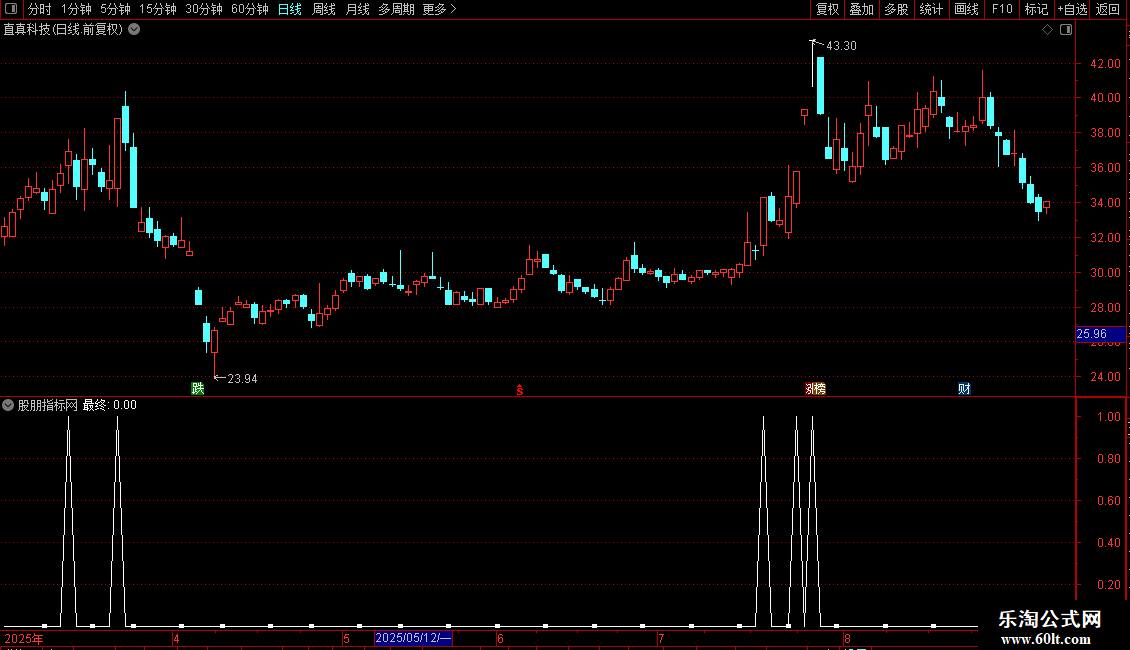Select the 60分钟 period tab
The height and width of the screenshot is (650, 1130).
[249, 9]
